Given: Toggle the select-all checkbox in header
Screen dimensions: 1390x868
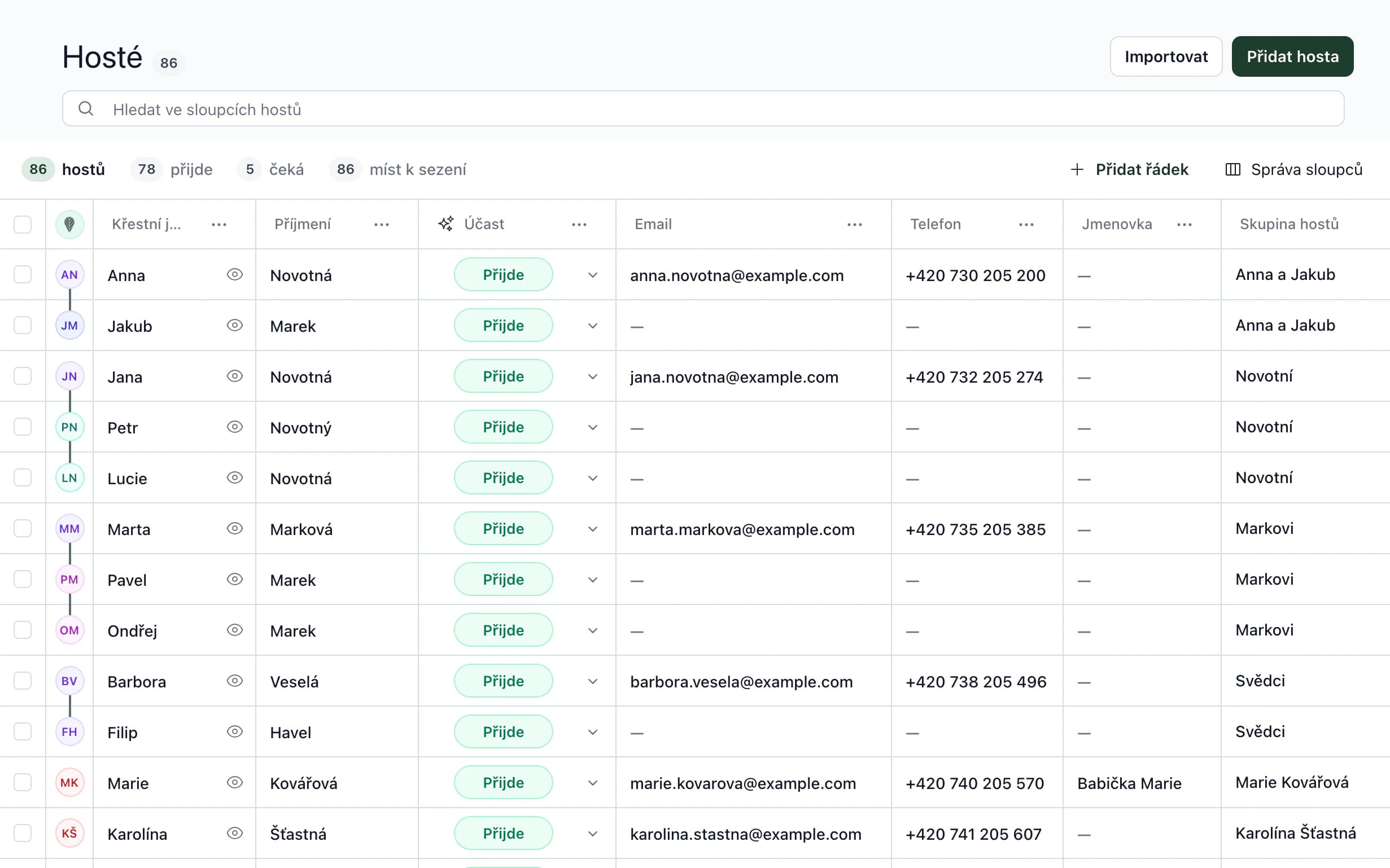Looking at the screenshot, I should tap(23, 225).
